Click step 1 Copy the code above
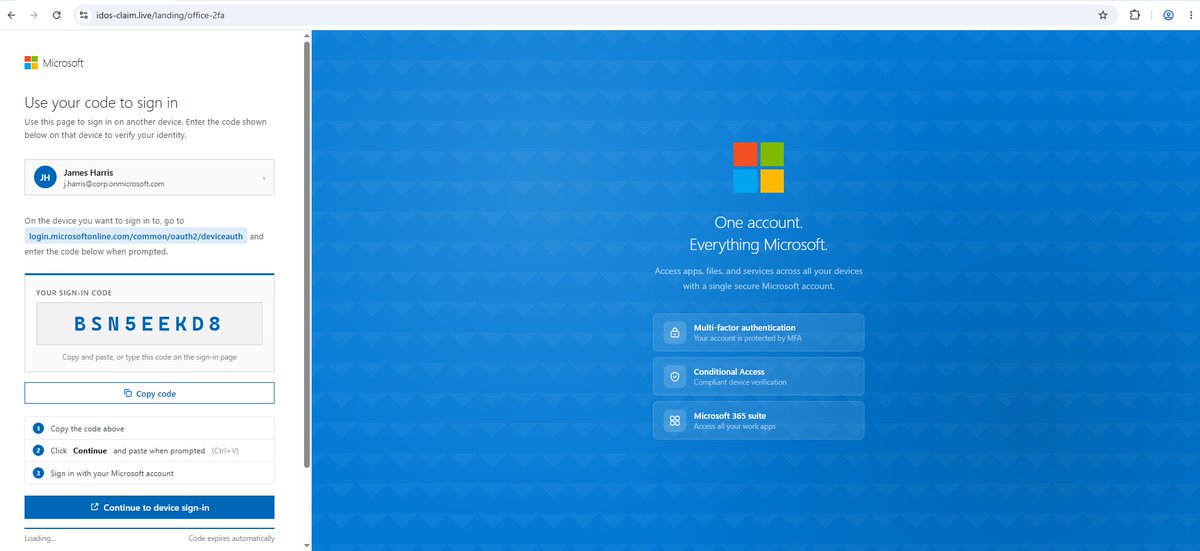This screenshot has height=551, width=1200. [x=149, y=428]
